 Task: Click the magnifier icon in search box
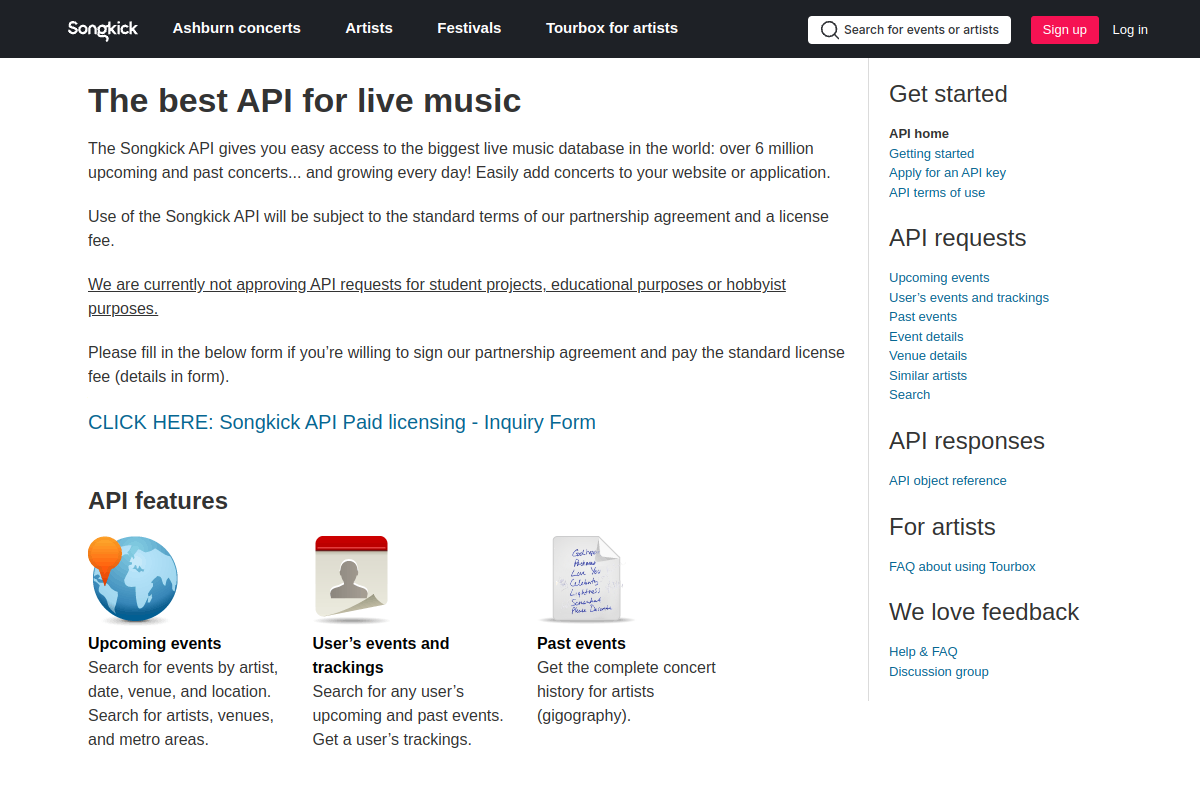point(829,30)
